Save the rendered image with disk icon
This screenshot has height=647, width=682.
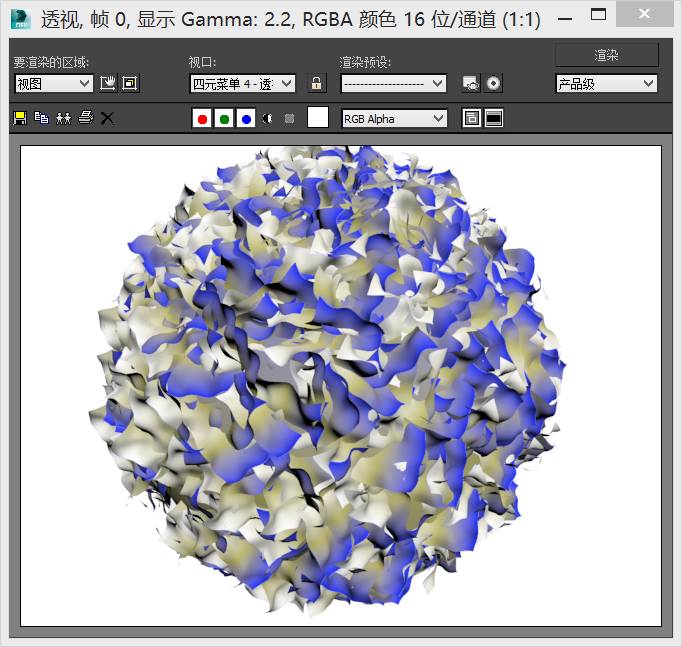click(20, 118)
